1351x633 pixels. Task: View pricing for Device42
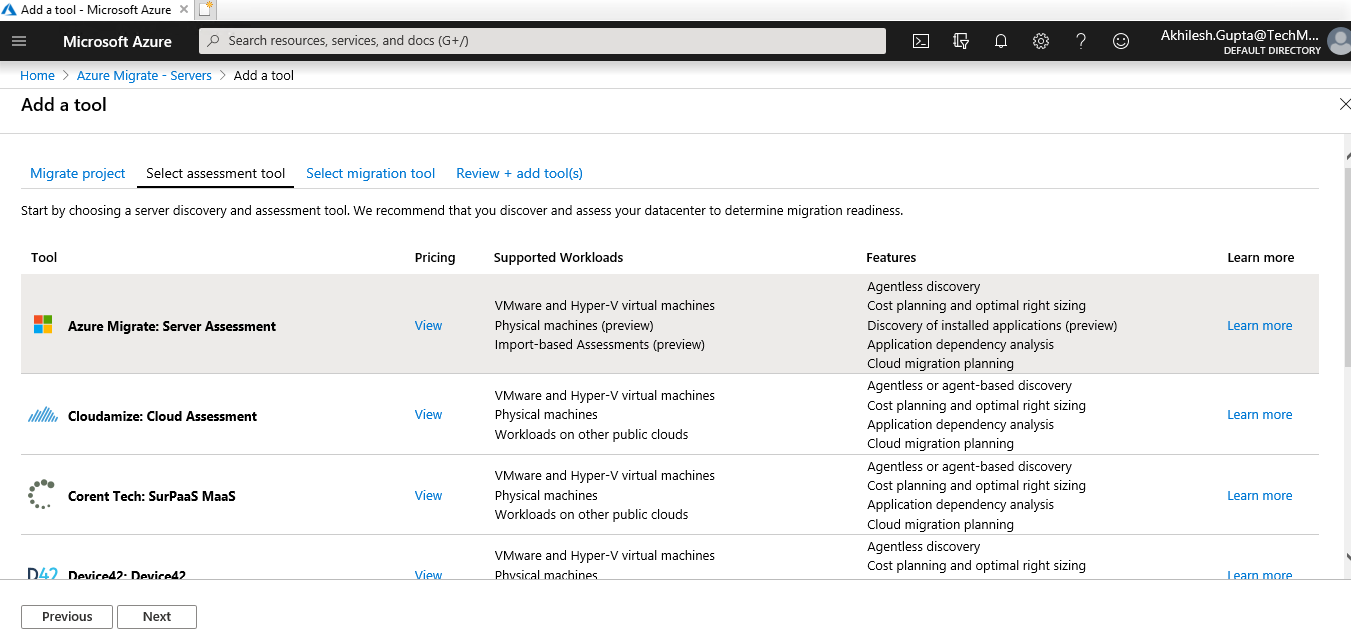click(x=429, y=575)
